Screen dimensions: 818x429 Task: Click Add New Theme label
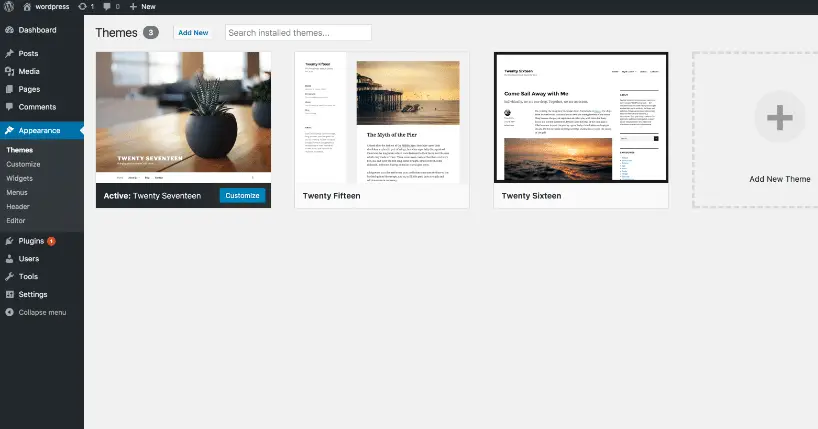pos(780,179)
